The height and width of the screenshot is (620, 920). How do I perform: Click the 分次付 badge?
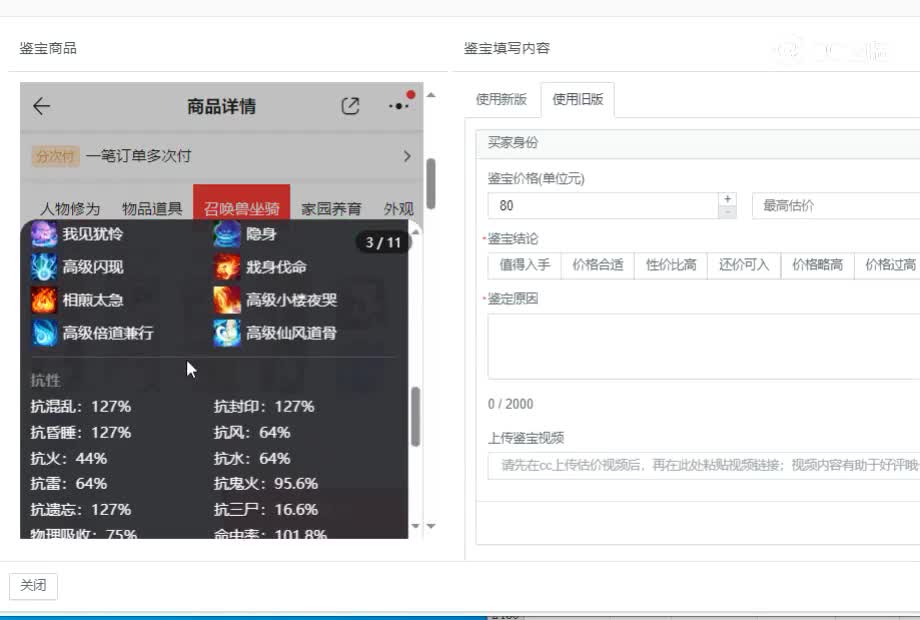[55, 156]
